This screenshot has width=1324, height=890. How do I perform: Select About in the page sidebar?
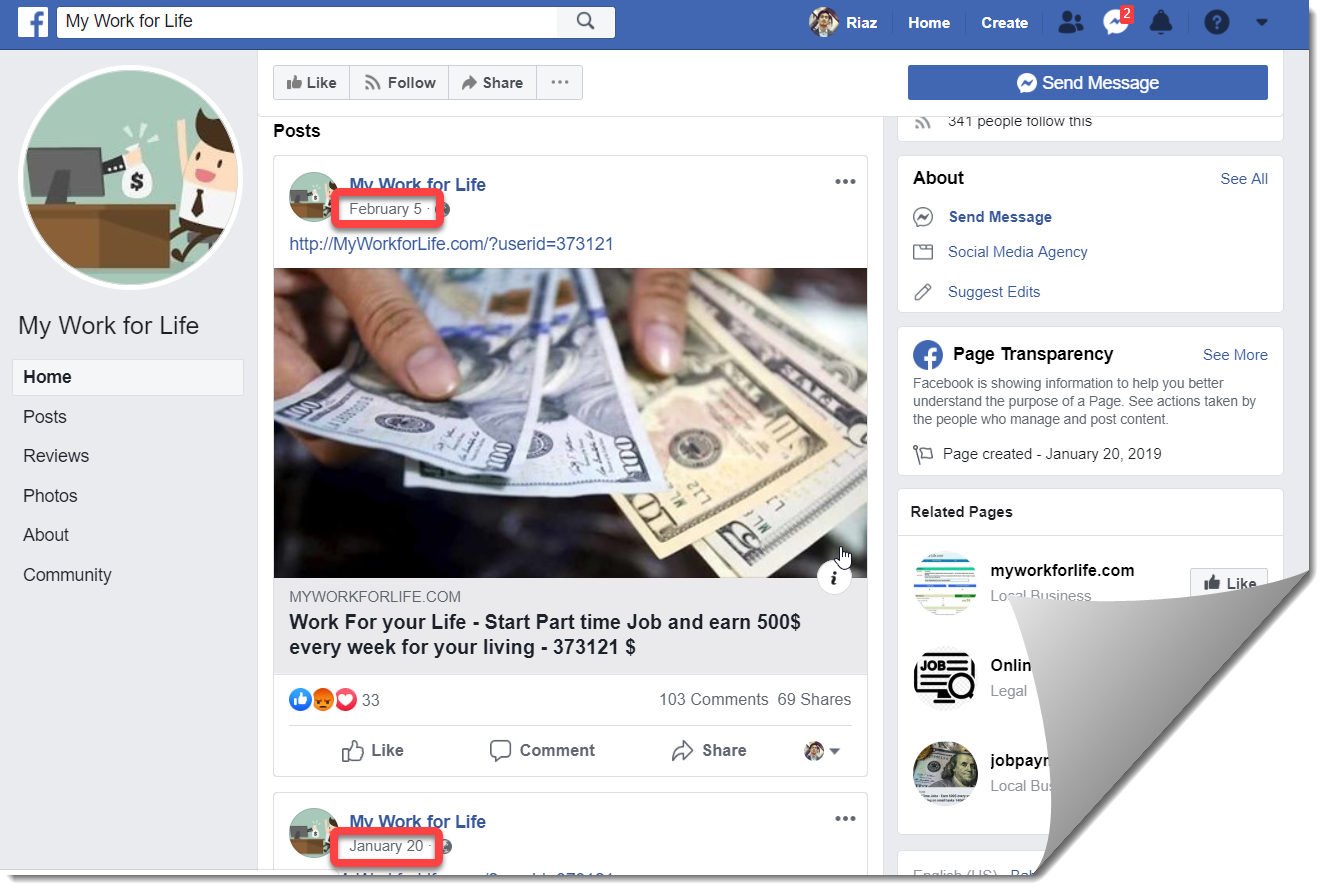pos(46,535)
